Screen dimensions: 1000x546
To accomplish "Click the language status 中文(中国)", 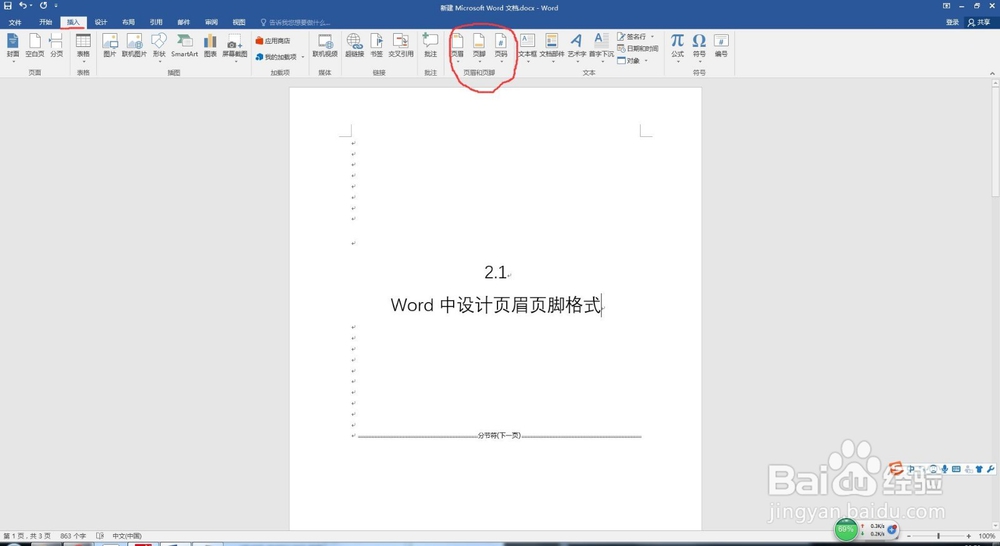I will point(127,536).
